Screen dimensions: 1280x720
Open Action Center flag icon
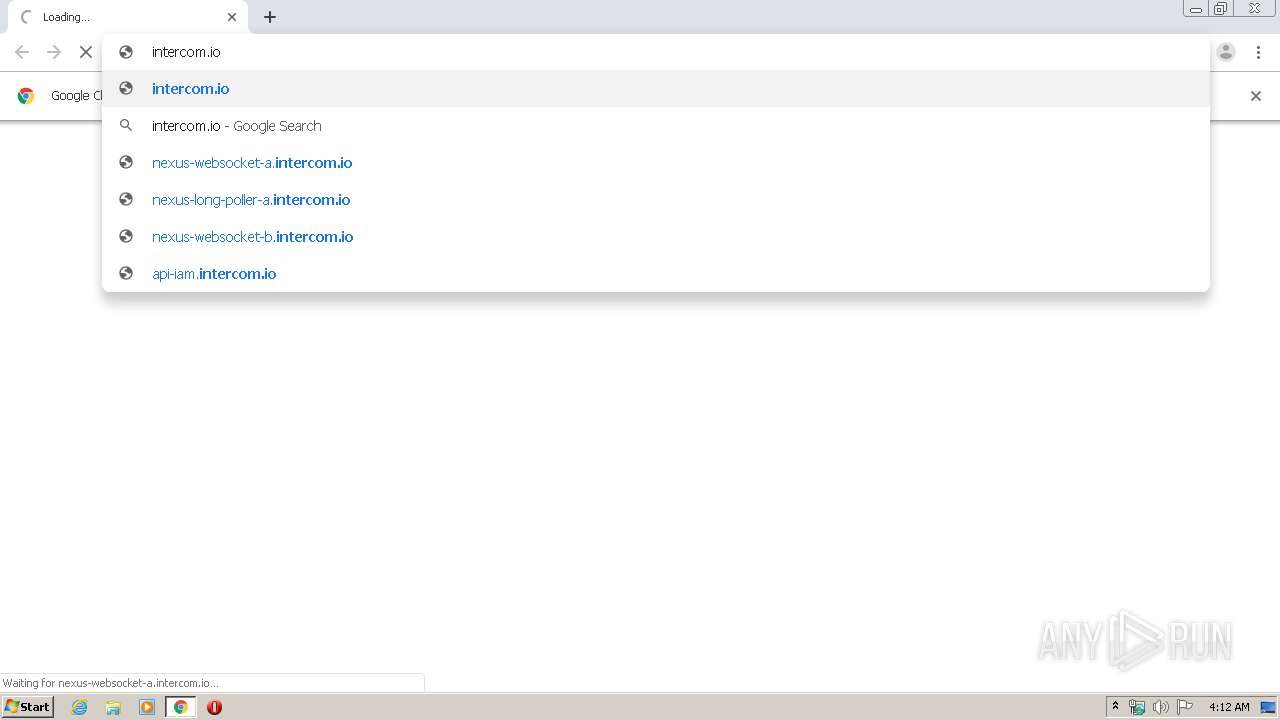[x=1185, y=707]
